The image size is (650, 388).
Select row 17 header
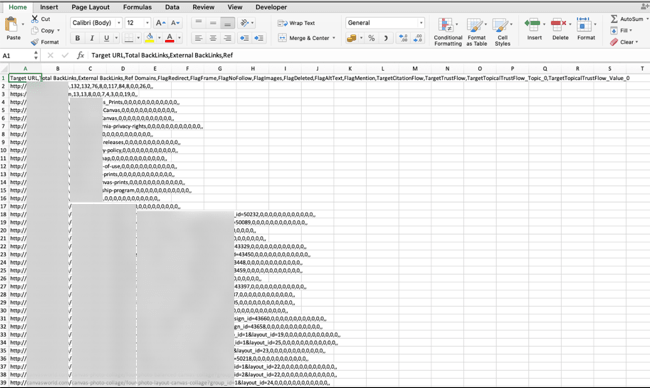point(4,206)
